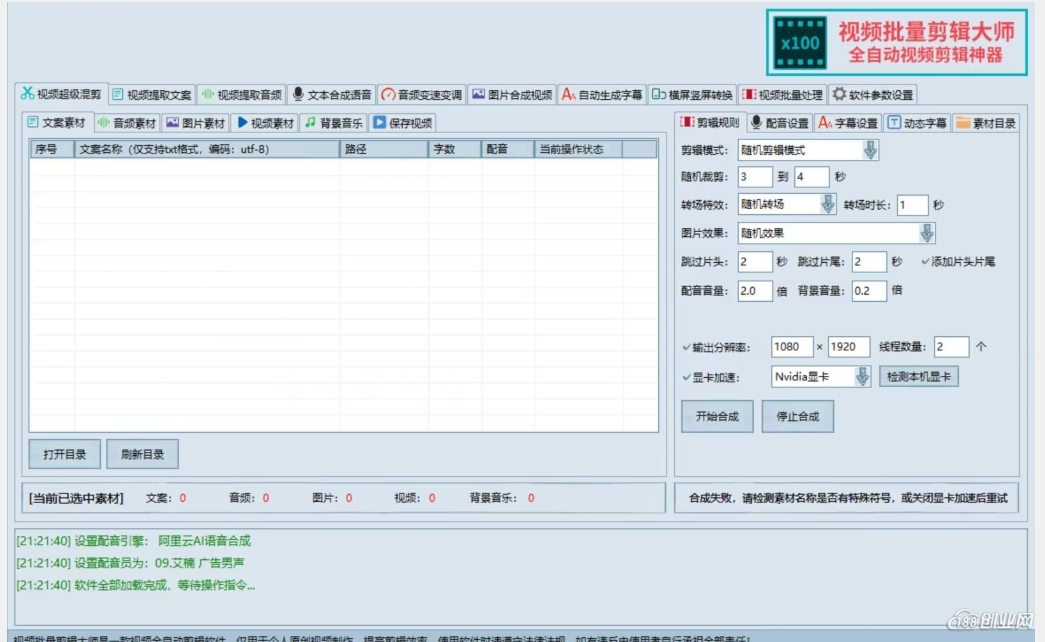Screen dimensions: 1045x642
Task: Click the 刷新目录 button
Action: (142, 454)
